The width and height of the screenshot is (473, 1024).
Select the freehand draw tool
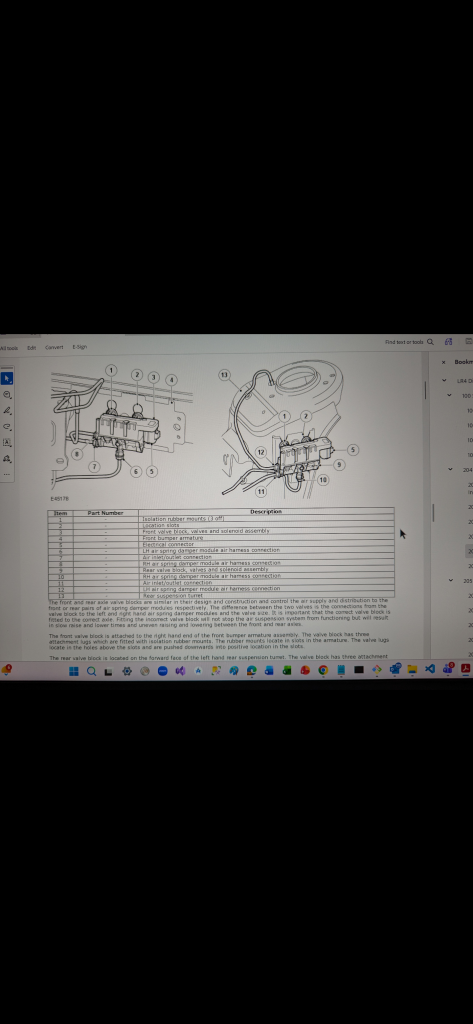(7, 426)
